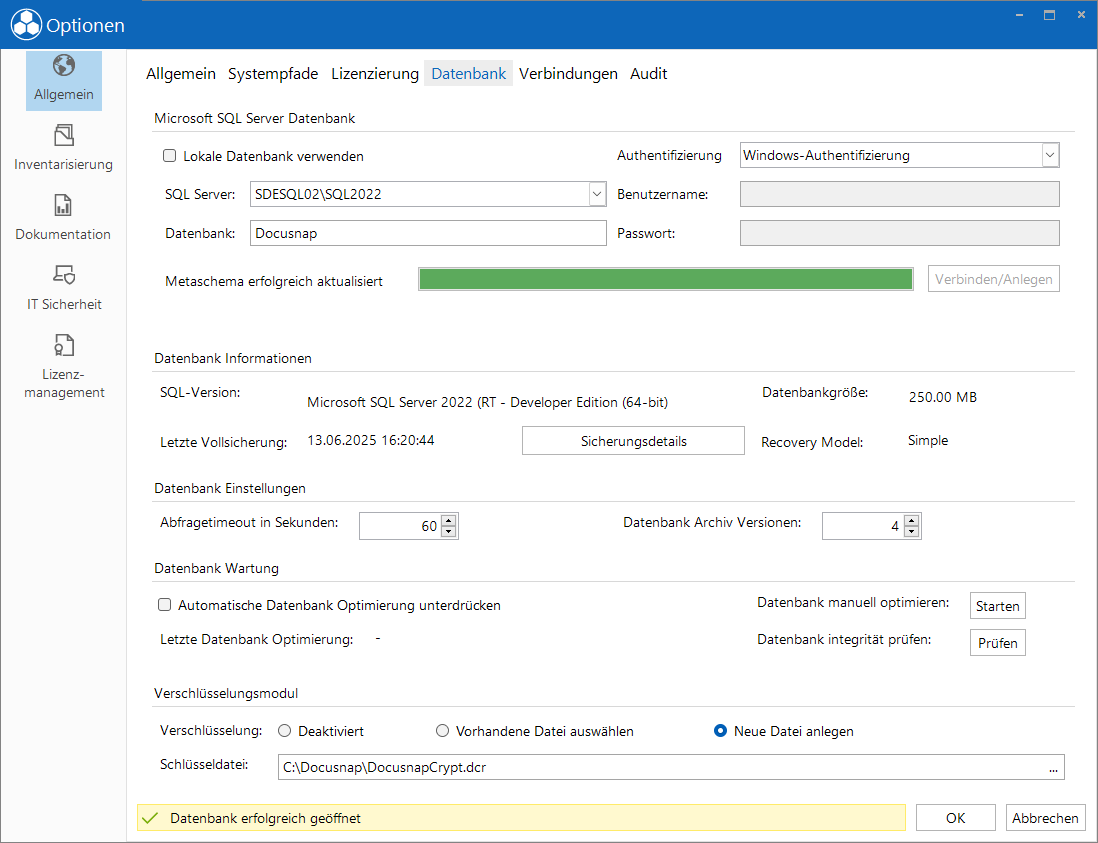1098x843 pixels.
Task: Decrease Datenbank Archiv Versionen down arrow
Action: 911,531
